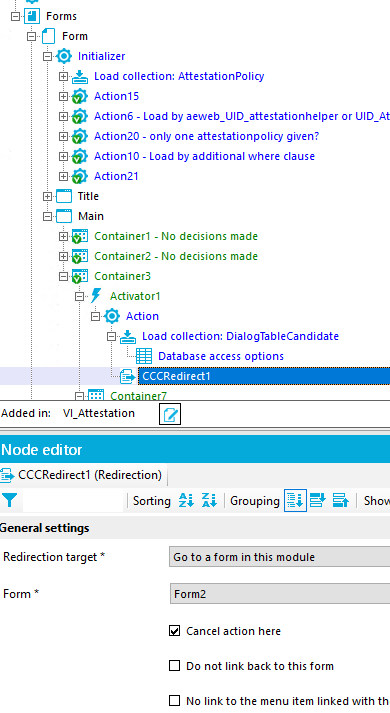Collapse Load collection: DialogTableCandidate node
The width and height of the screenshot is (390, 713).
[111, 336]
